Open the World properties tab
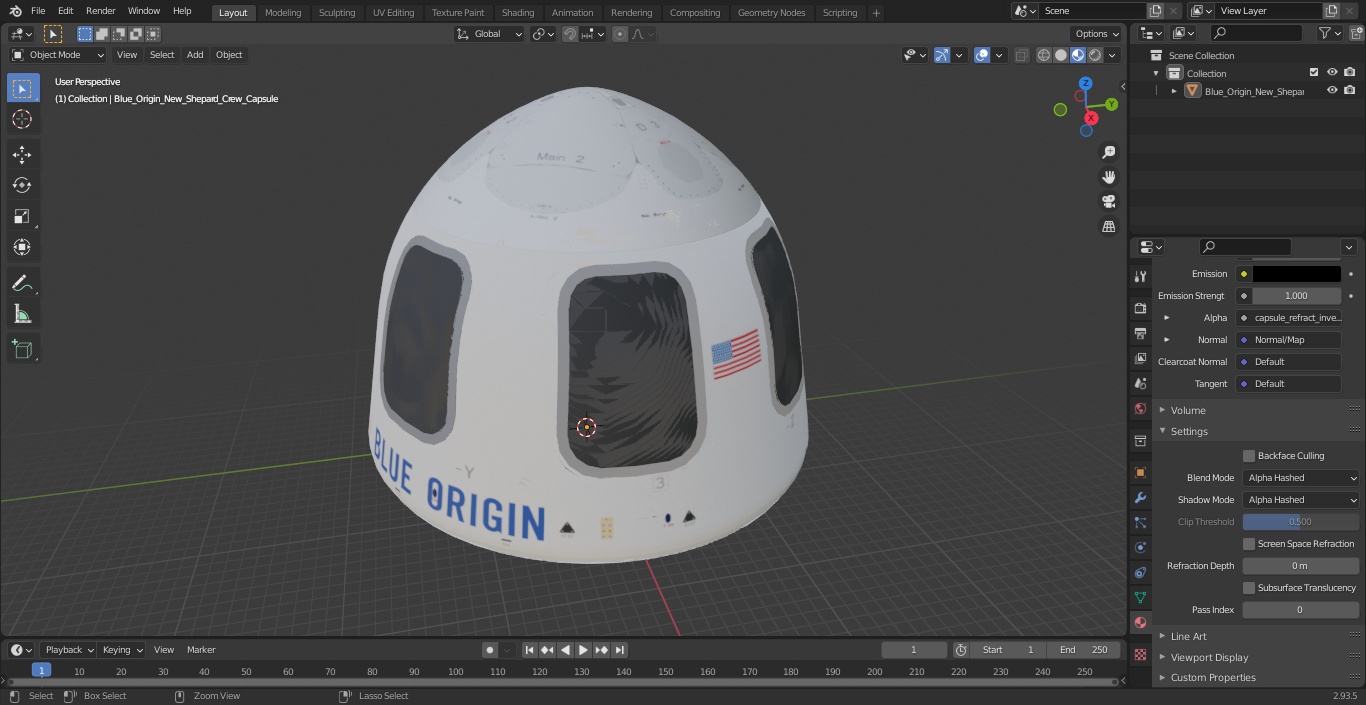This screenshot has height=705, width=1366. tap(1140, 408)
